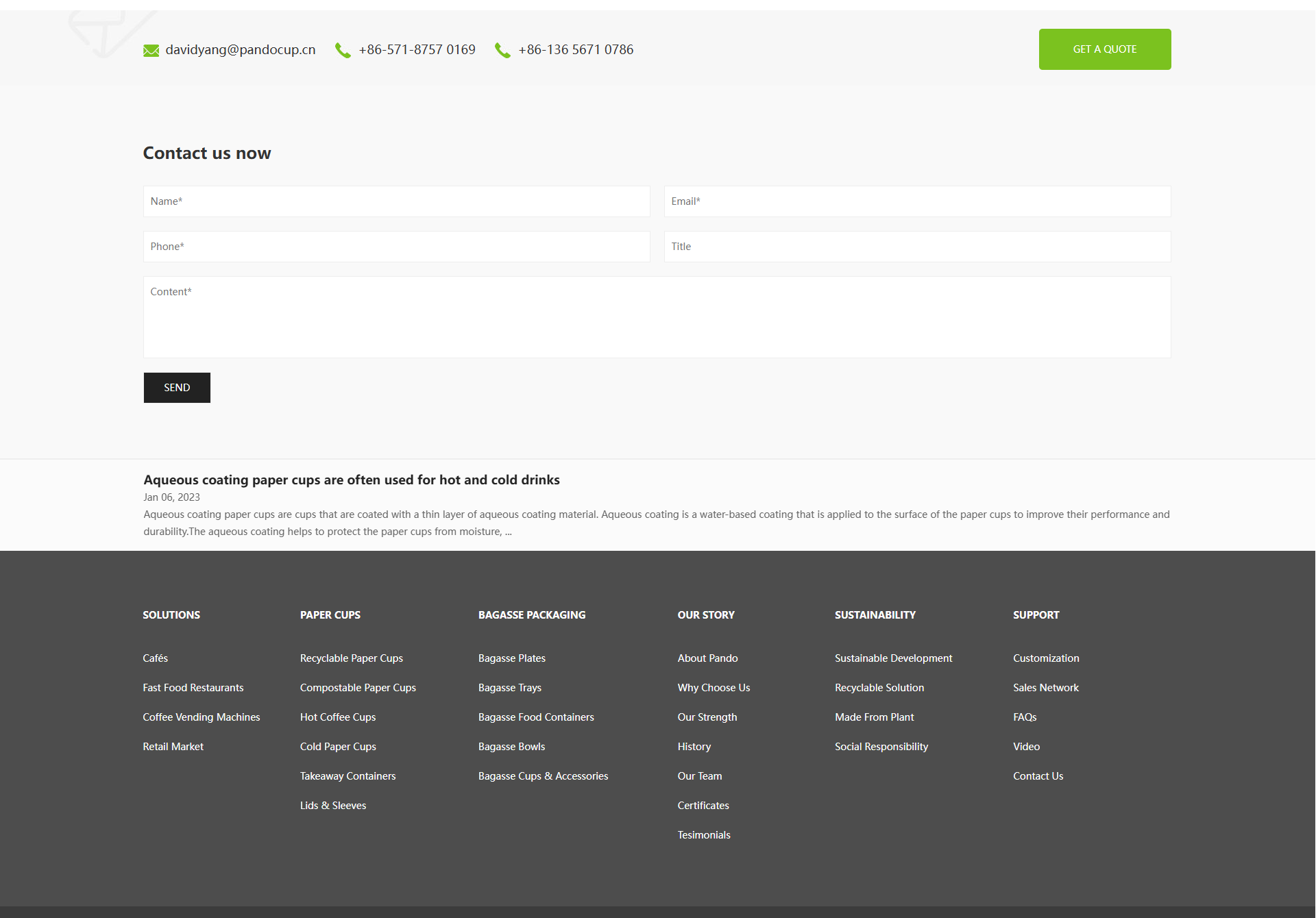1316x918 pixels.
Task: Open Recyclable Paper Cups footer link
Action: click(x=351, y=658)
